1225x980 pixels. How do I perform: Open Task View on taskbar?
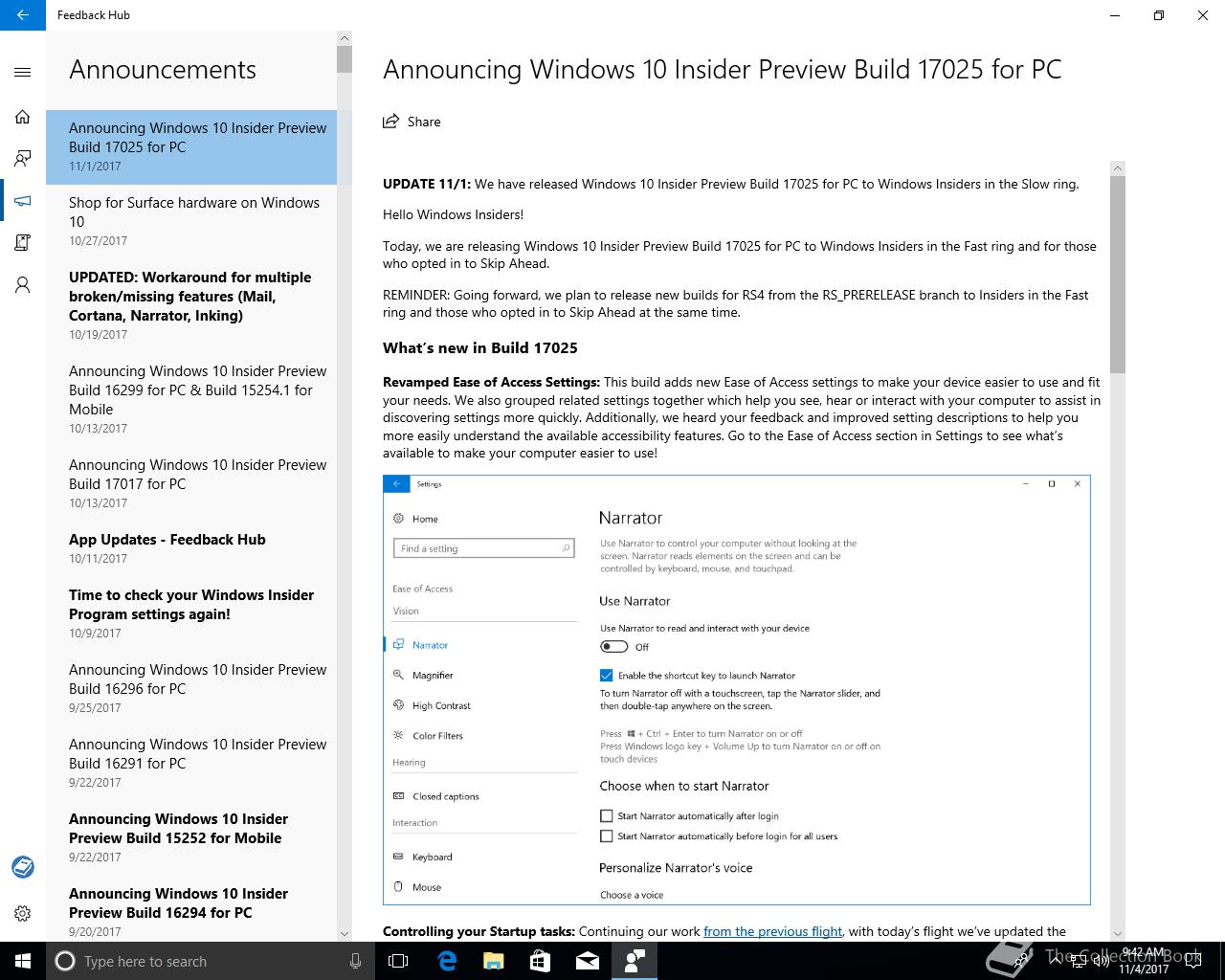point(398,961)
